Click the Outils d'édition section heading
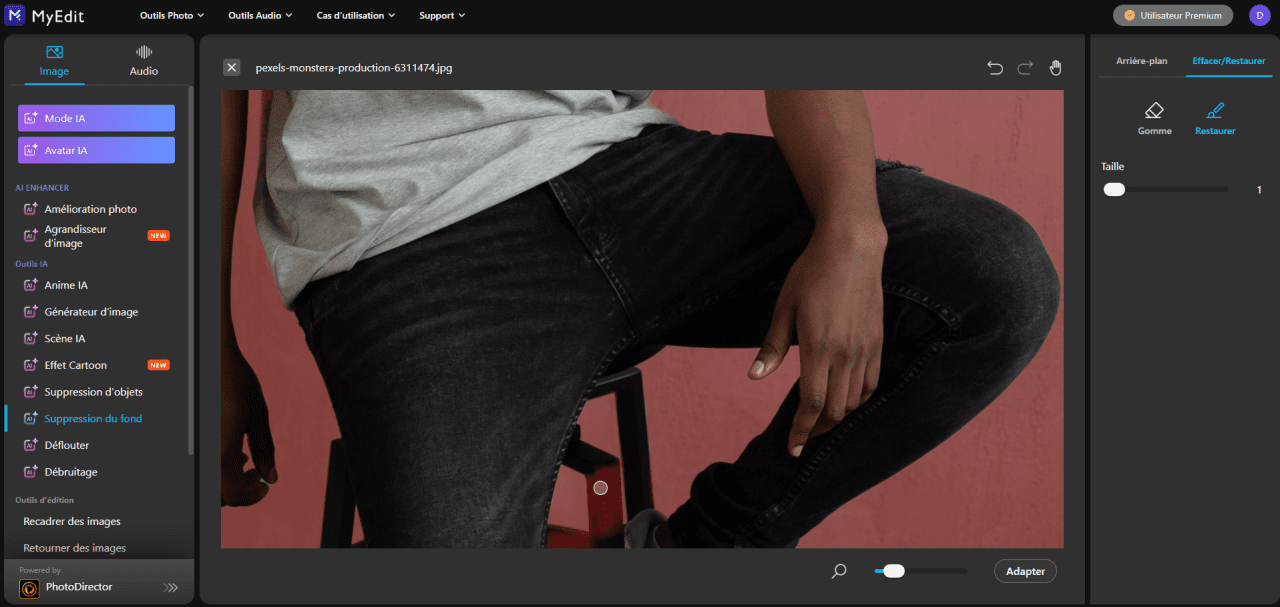 tap(45, 500)
